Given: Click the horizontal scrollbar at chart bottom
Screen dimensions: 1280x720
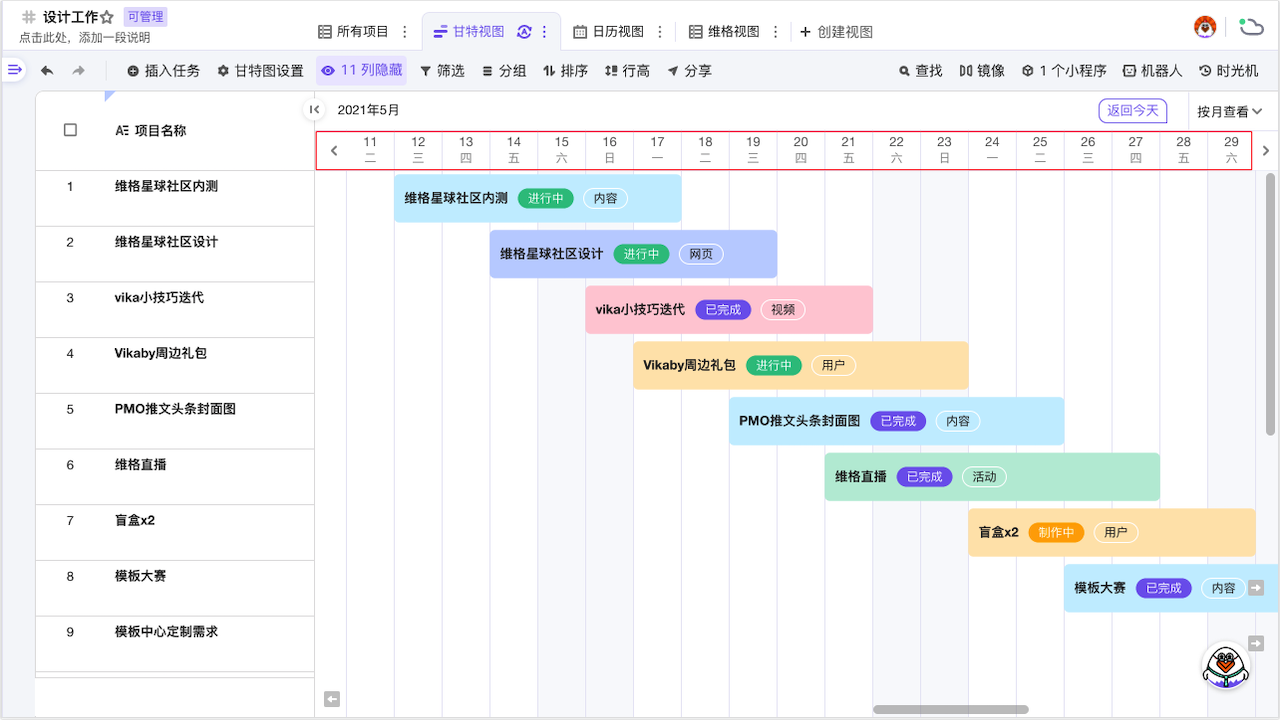Looking at the screenshot, I should tap(950, 710).
